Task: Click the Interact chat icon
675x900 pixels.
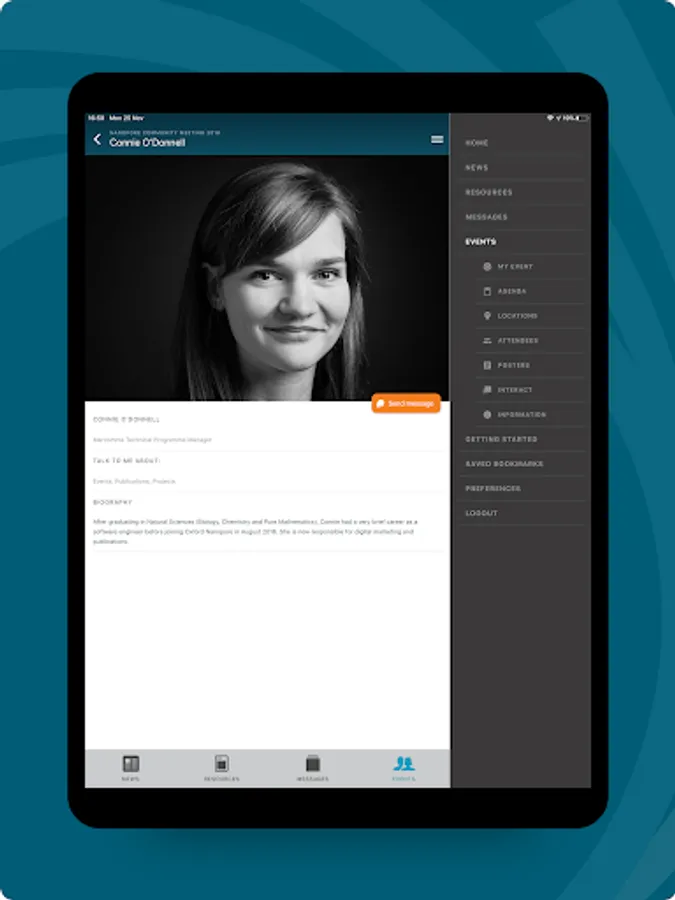Action: pos(487,390)
